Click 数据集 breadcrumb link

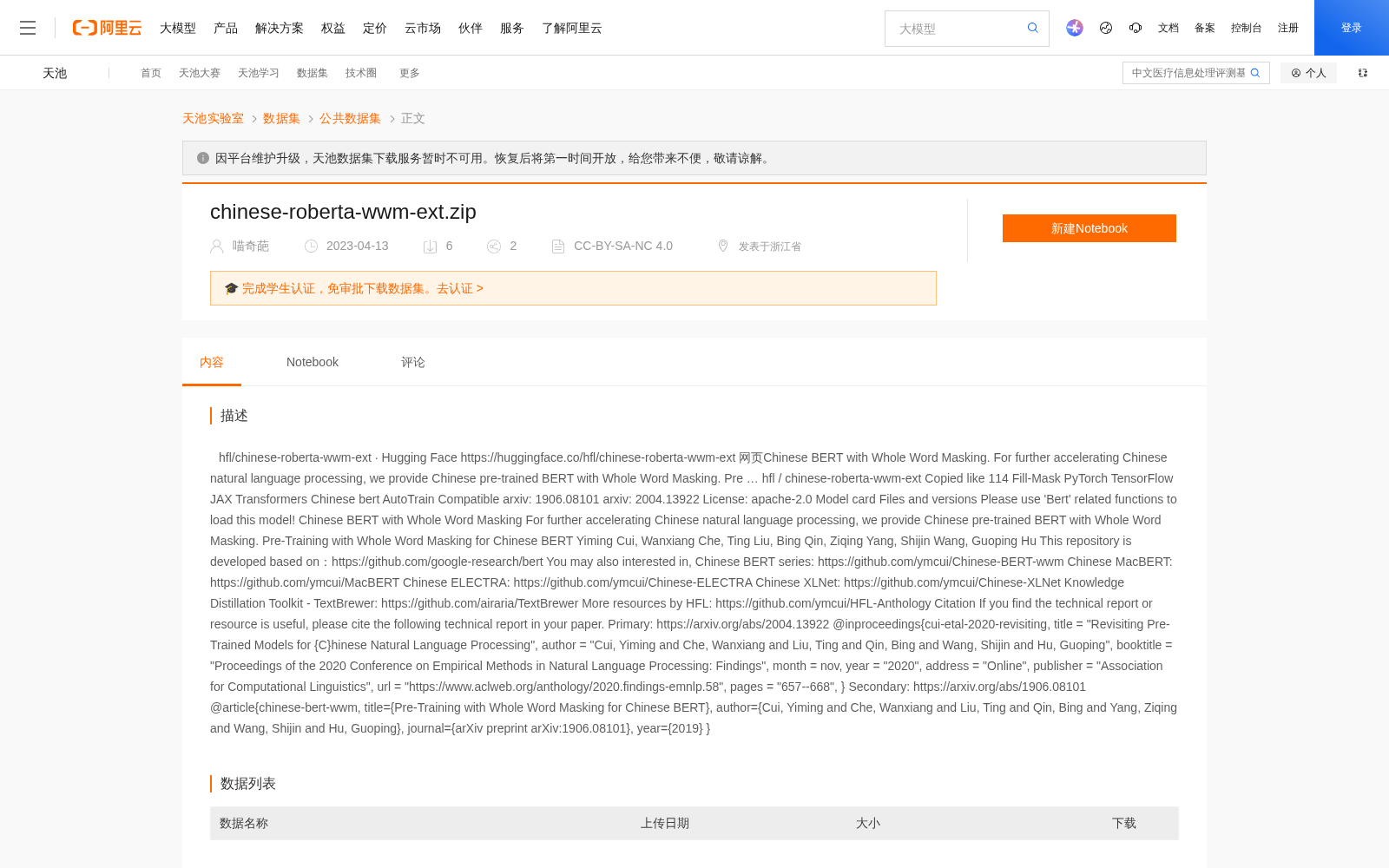coord(281,118)
